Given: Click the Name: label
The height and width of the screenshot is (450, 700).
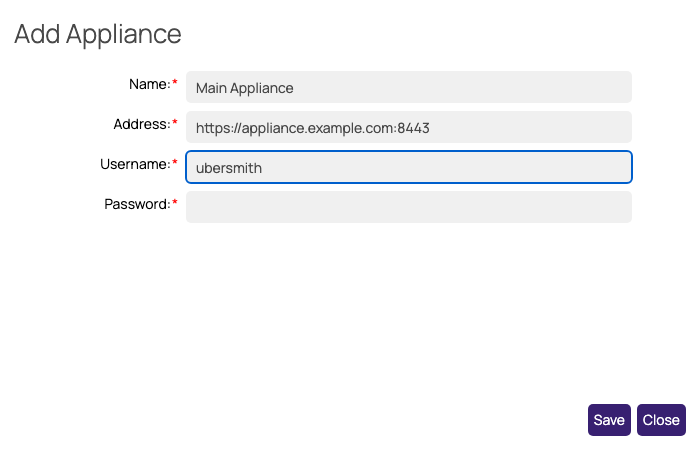Looking at the screenshot, I should coord(150,84).
